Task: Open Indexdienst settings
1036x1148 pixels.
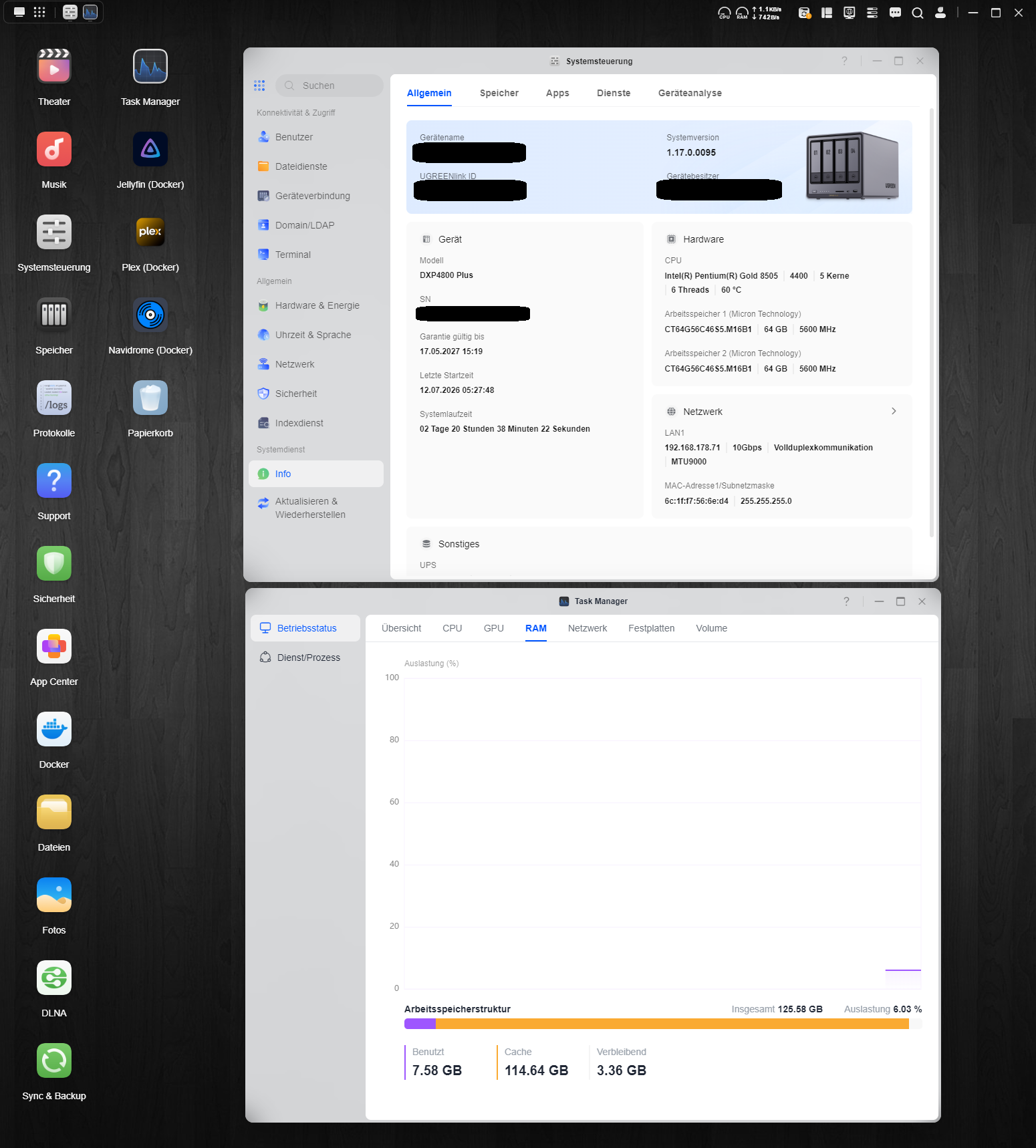Action: pos(316,423)
